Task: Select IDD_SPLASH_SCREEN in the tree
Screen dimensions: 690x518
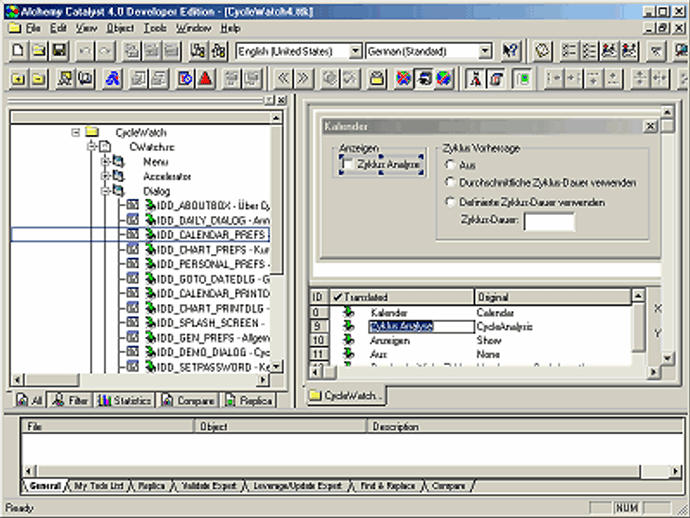Action: [x=210, y=323]
